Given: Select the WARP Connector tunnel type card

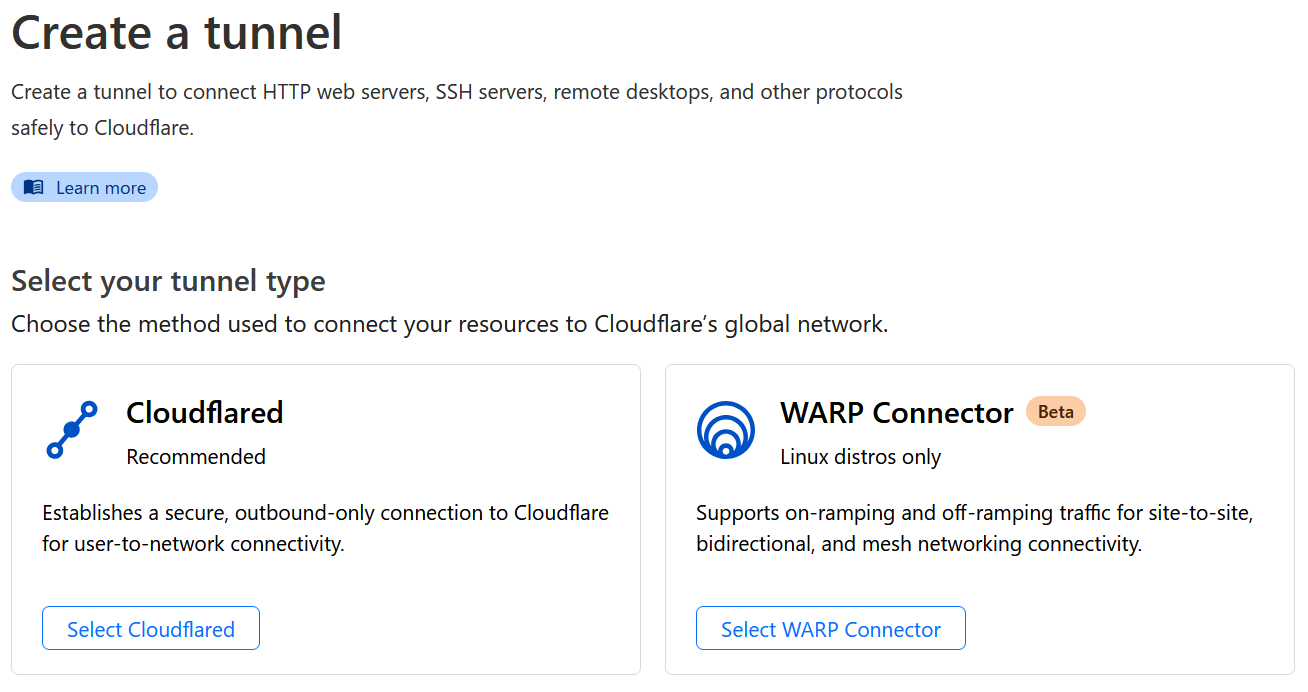Looking at the screenshot, I should [x=979, y=518].
